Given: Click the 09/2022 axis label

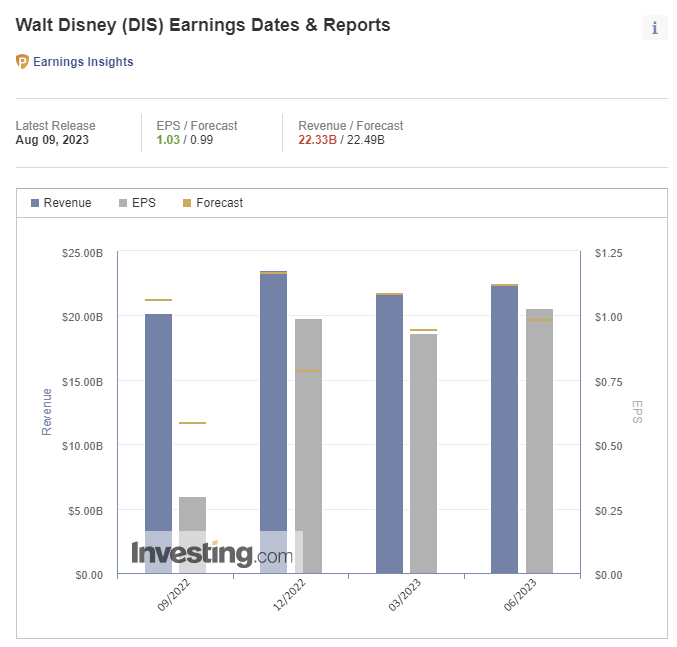Looking at the screenshot, I should [174, 595].
